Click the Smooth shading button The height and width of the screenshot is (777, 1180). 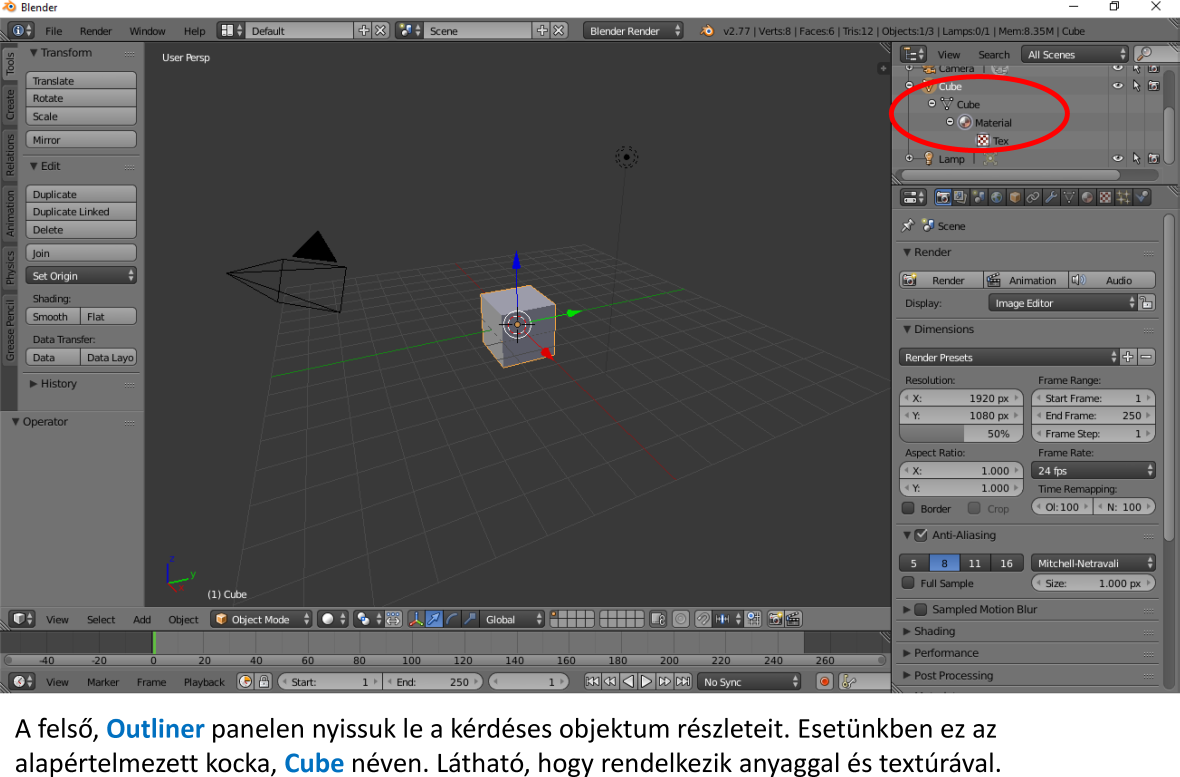point(53,316)
